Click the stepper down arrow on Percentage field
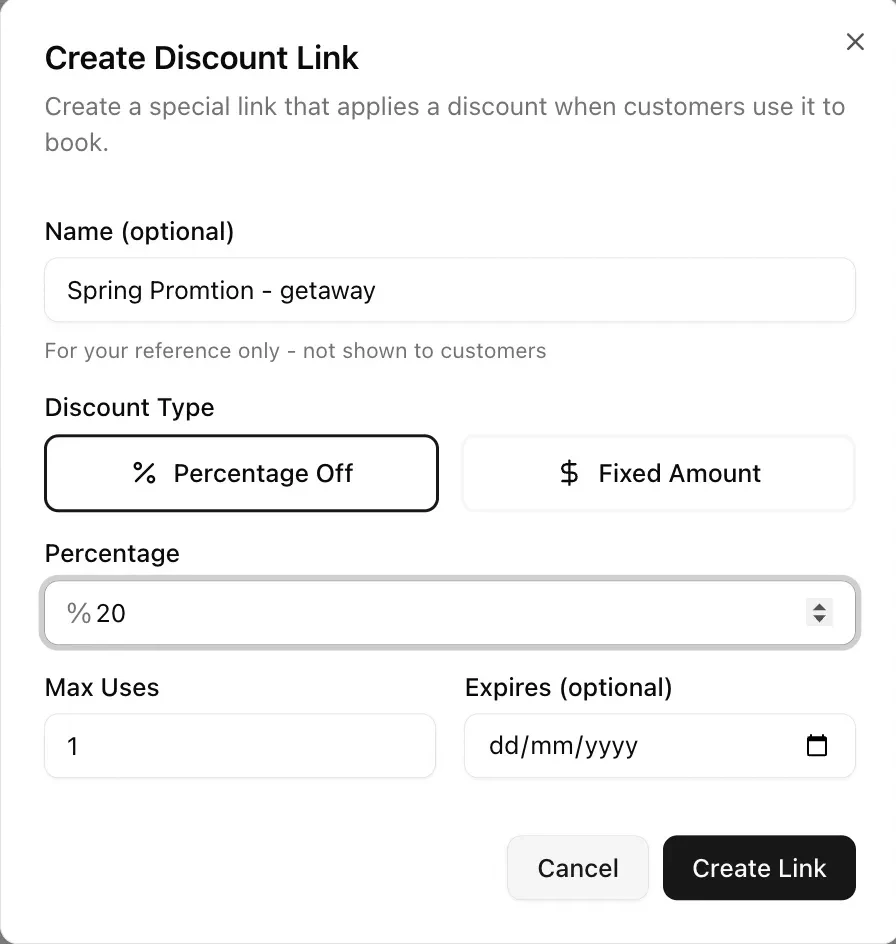896x944 pixels. (x=820, y=619)
